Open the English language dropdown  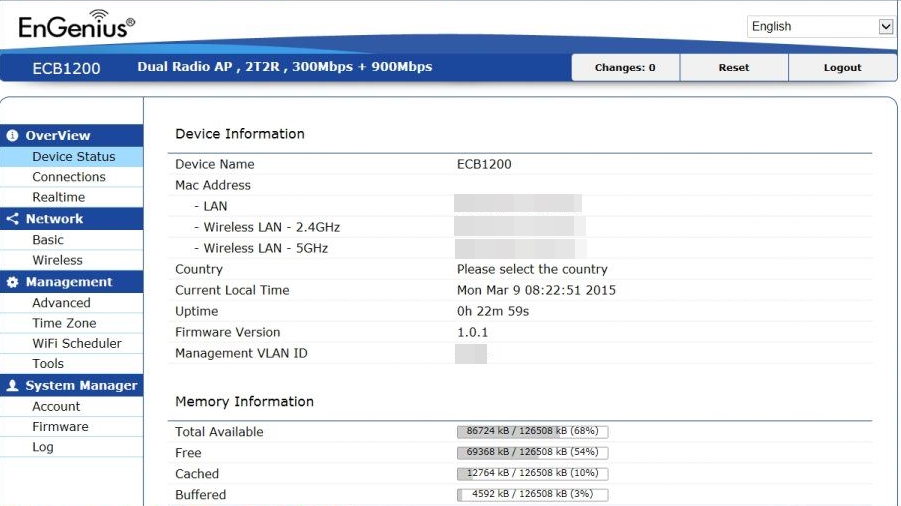tap(820, 27)
